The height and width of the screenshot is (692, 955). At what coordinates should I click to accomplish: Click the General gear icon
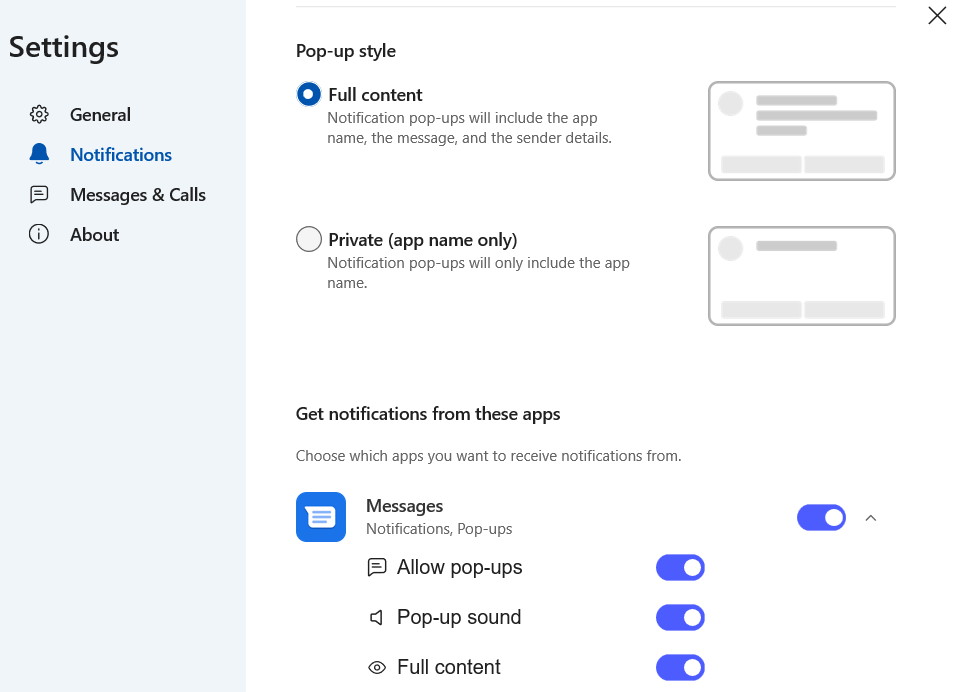(39, 115)
